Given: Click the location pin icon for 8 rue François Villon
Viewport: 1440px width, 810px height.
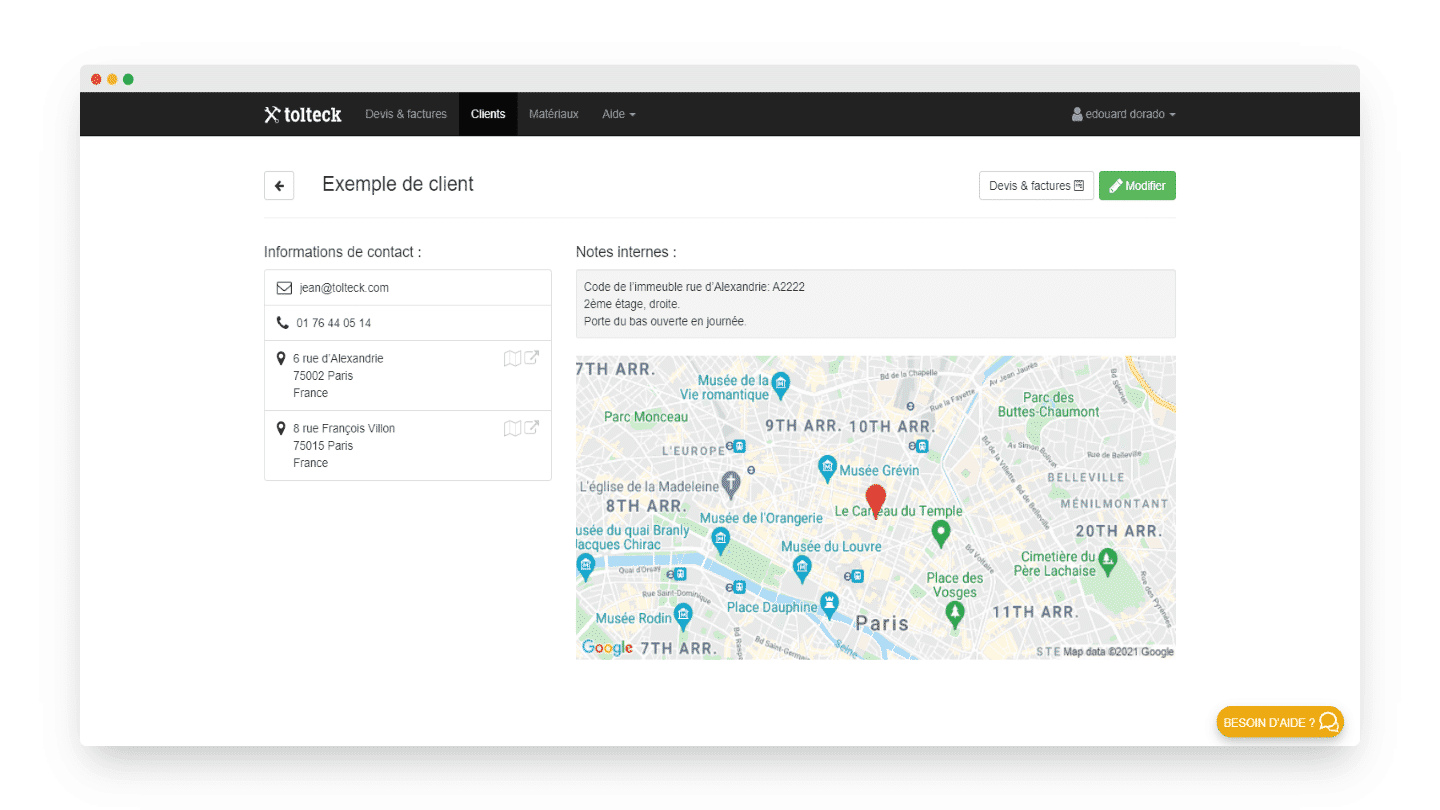Looking at the screenshot, I should pos(281,428).
